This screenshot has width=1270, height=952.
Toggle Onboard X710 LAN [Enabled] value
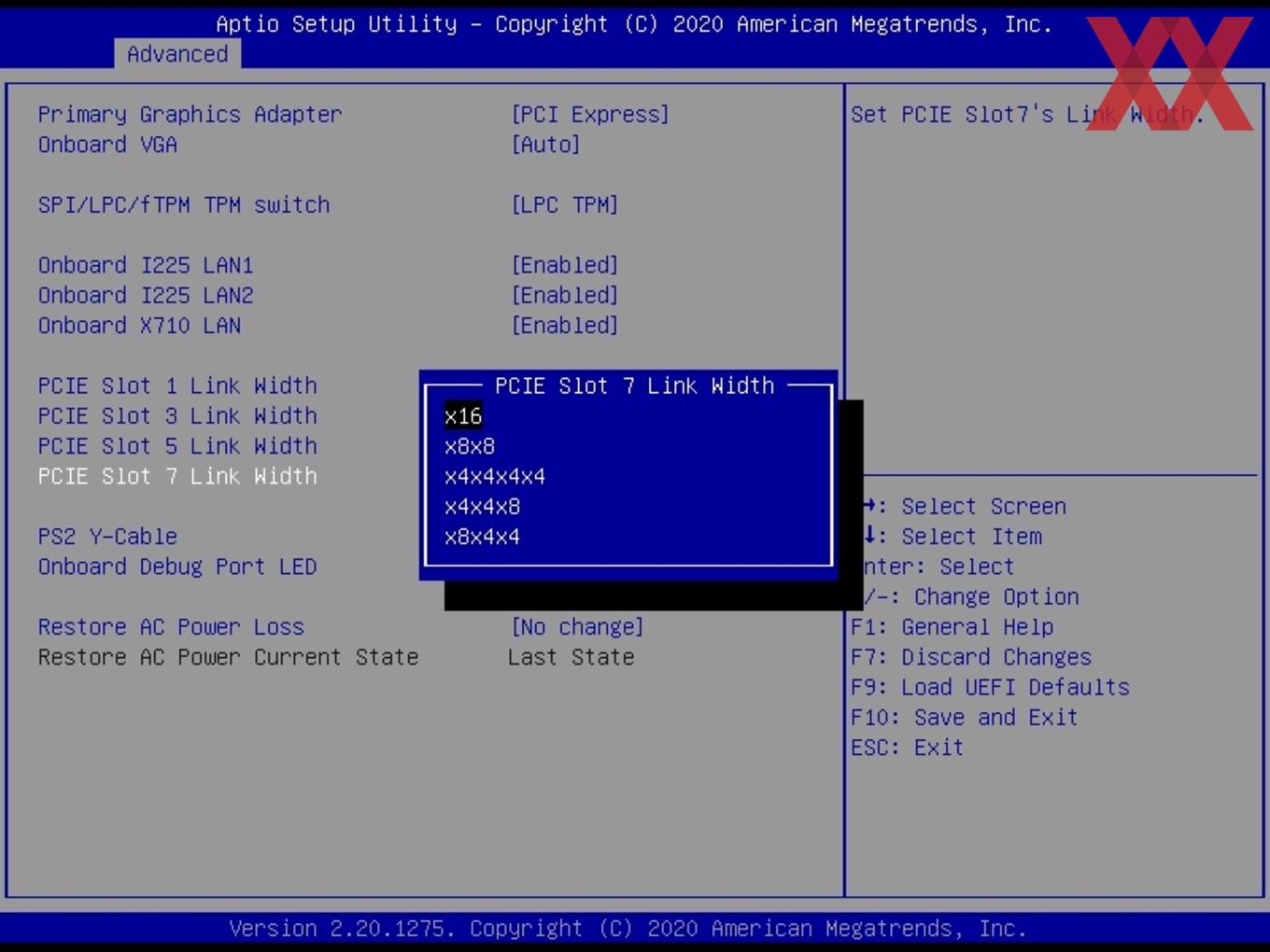pyautogui.click(x=564, y=326)
